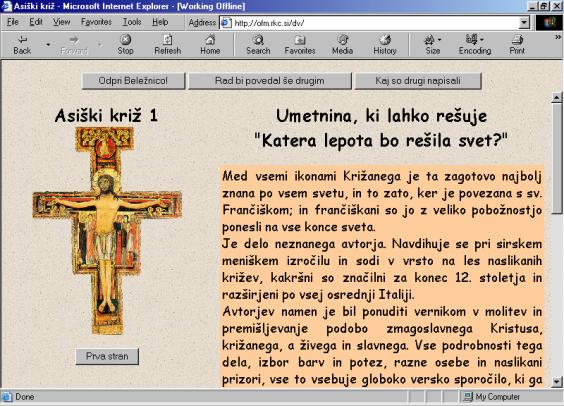The width and height of the screenshot is (564, 406).
Task: Open the Help menu
Action: pyautogui.click(x=160, y=22)
